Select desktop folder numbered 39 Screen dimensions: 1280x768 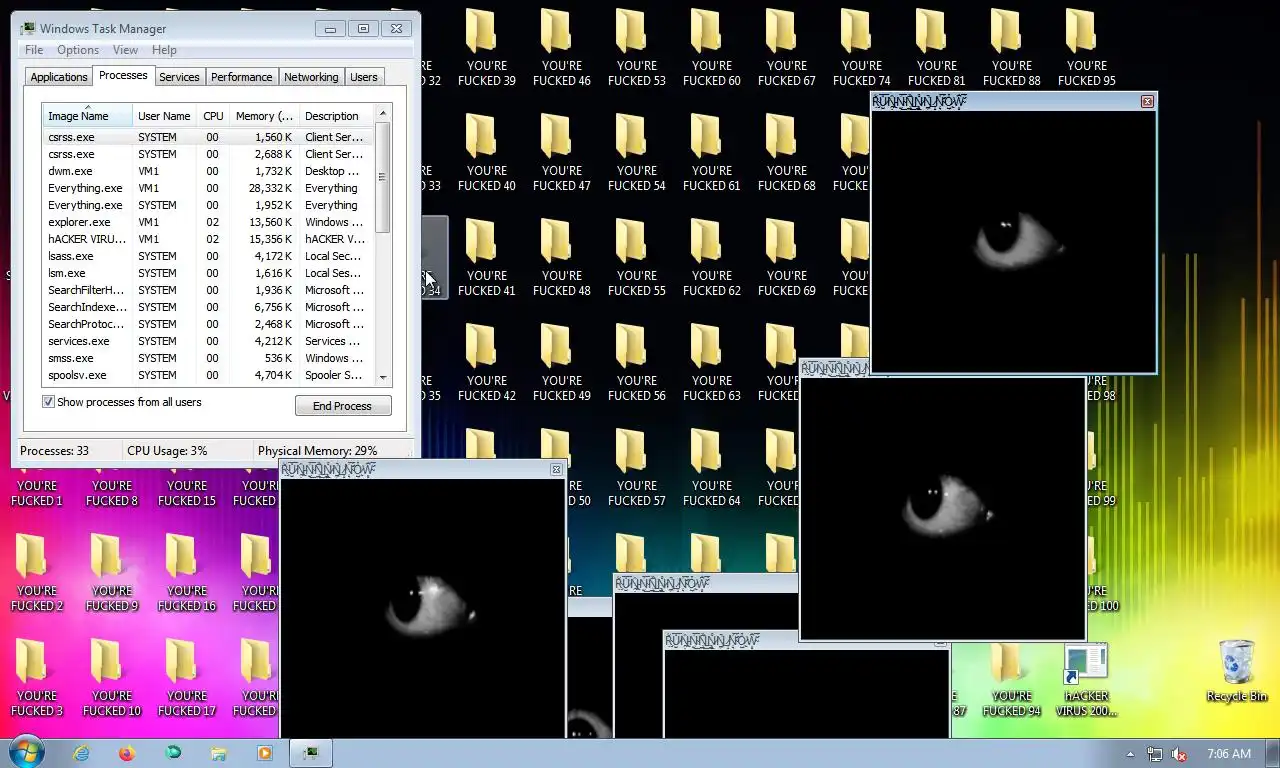[486, 47]
